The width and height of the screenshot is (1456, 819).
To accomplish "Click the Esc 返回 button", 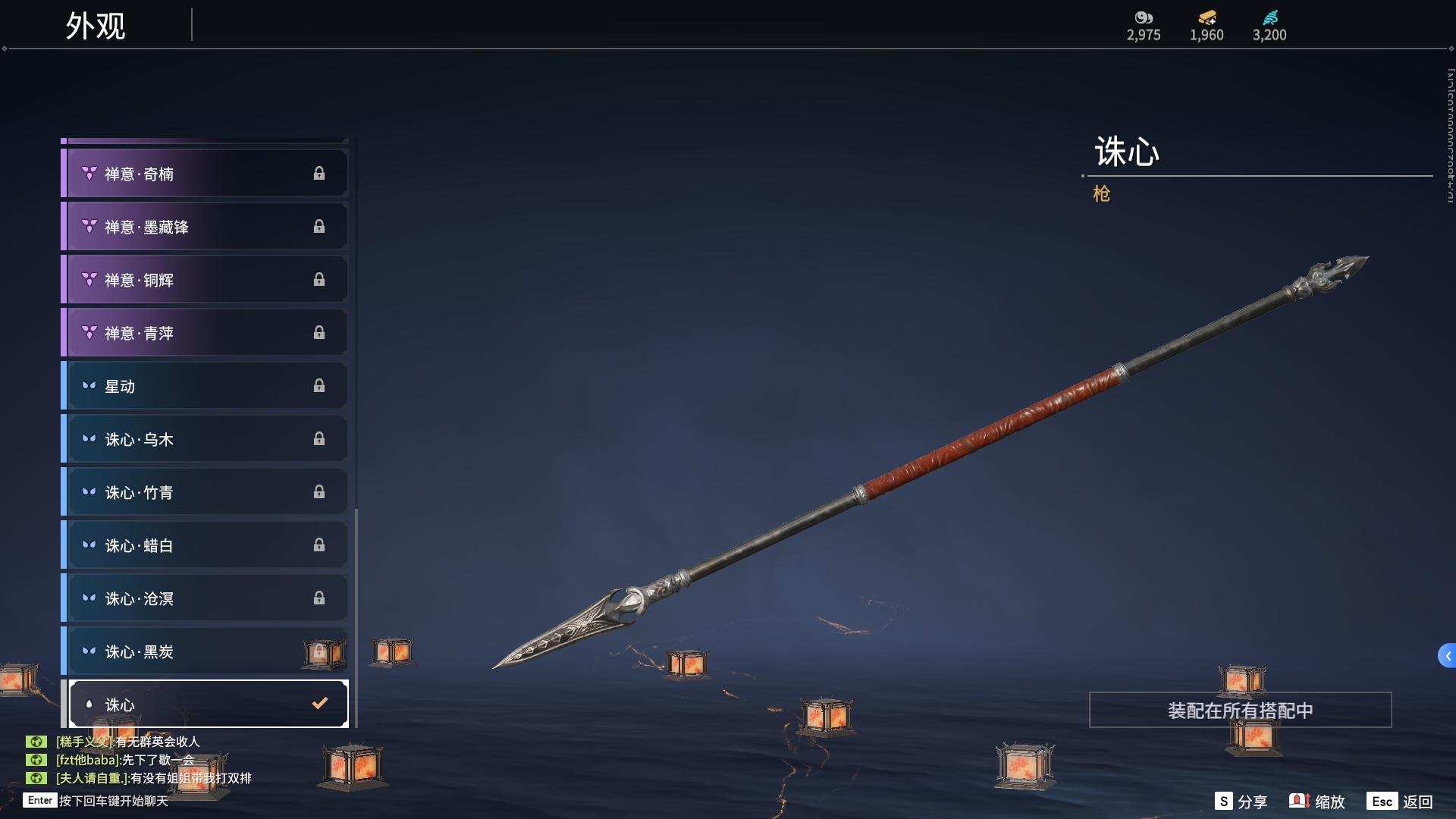I will [x=1400, y=802].
